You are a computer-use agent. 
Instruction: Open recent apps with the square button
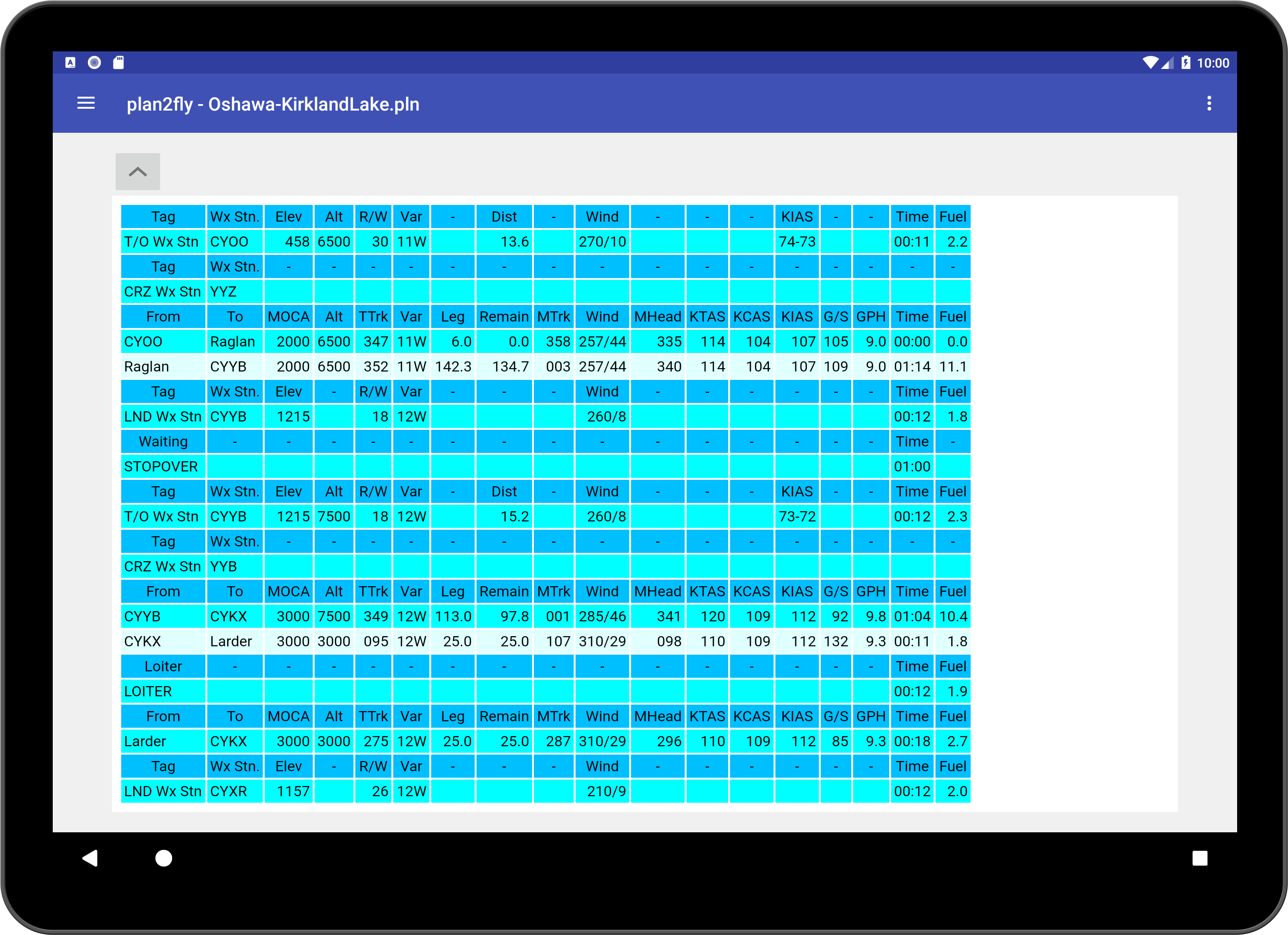pos(1201,859)
